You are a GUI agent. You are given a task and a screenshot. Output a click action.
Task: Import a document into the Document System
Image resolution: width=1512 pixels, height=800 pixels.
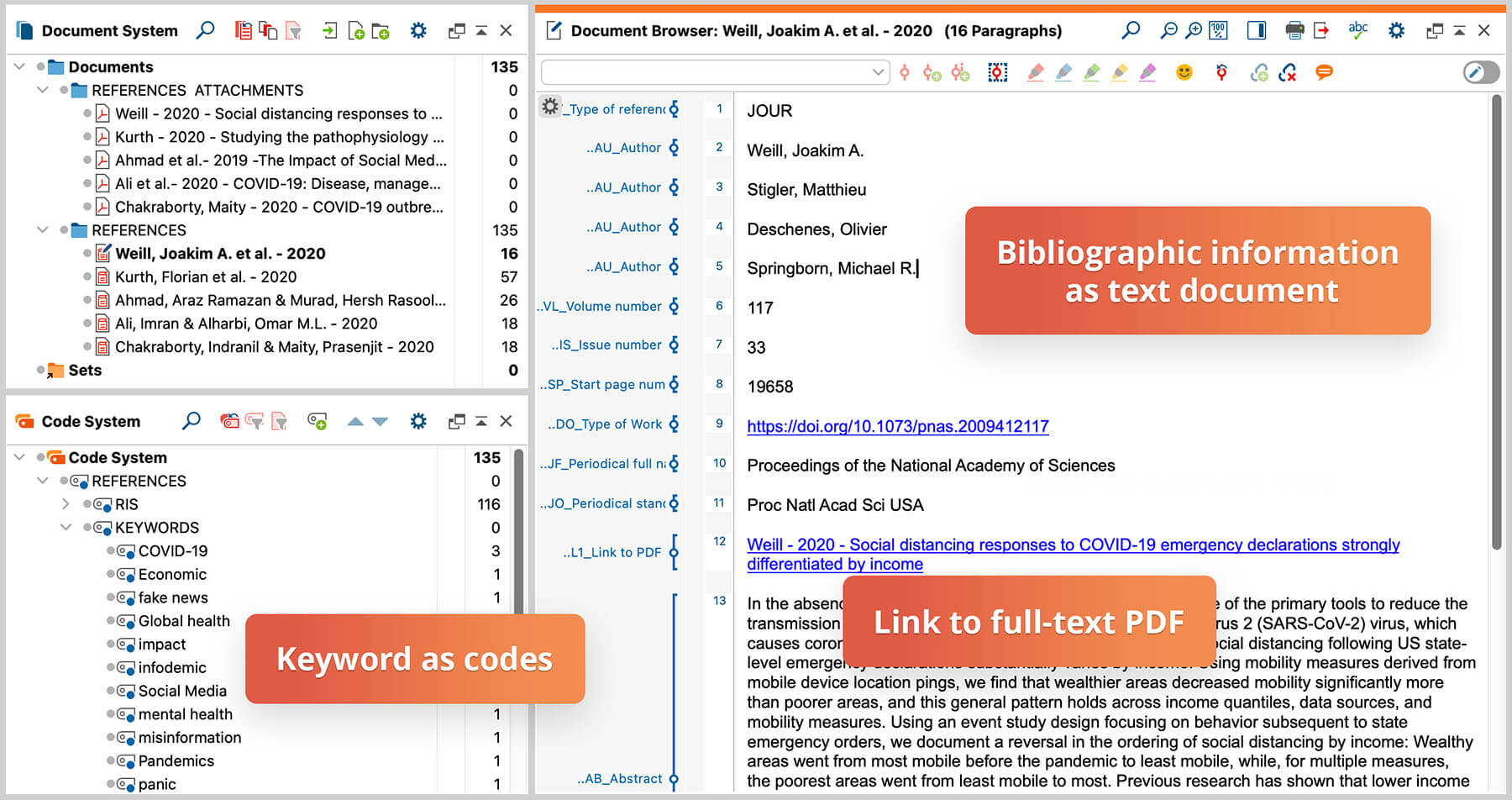(328, 30)
